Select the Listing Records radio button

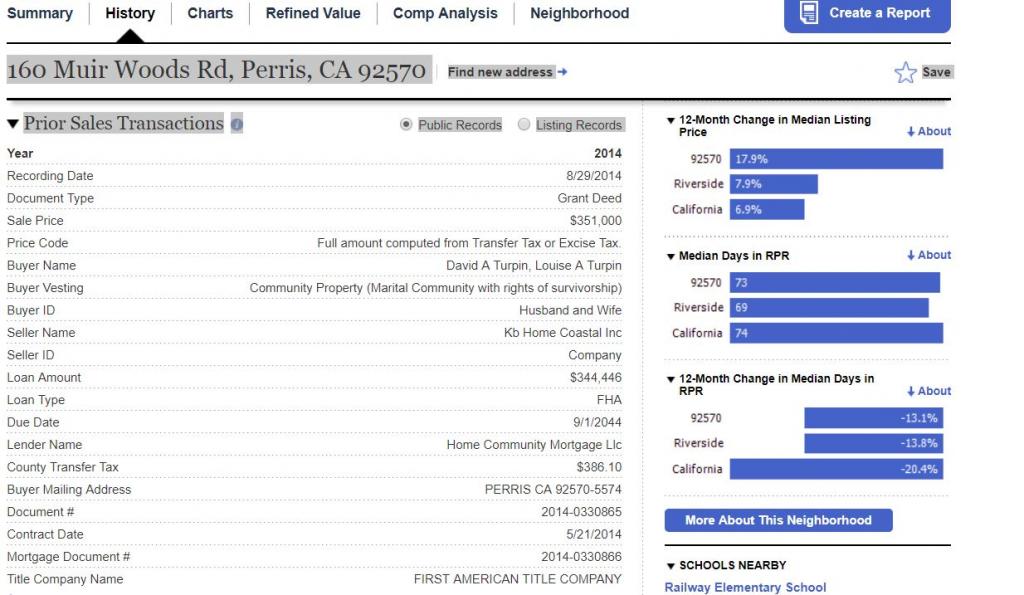pyautogui.click(x=524, y=125)
